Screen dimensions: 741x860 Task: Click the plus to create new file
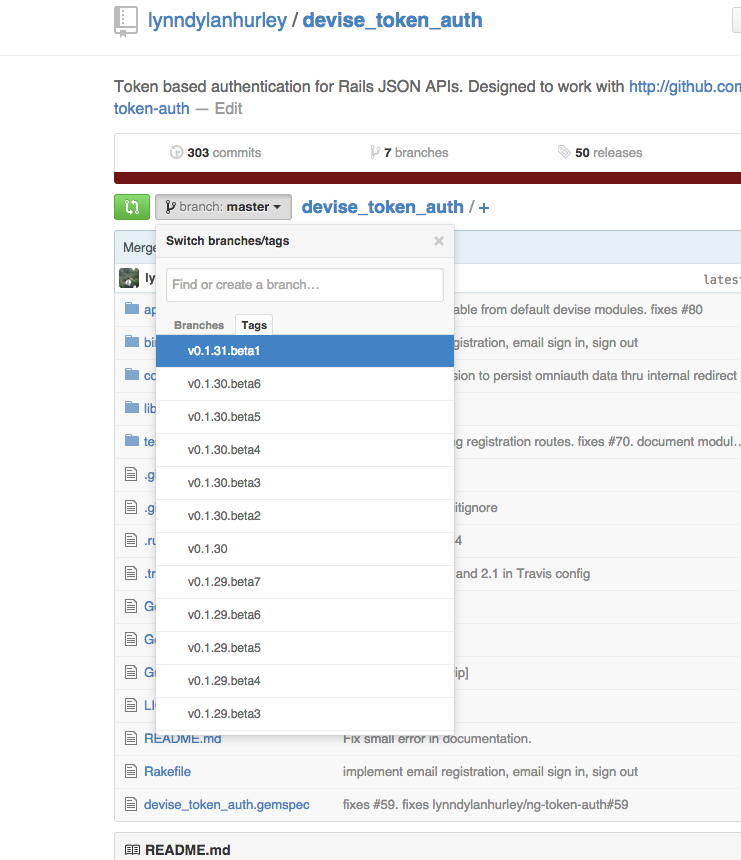click(x=484, y=207)
